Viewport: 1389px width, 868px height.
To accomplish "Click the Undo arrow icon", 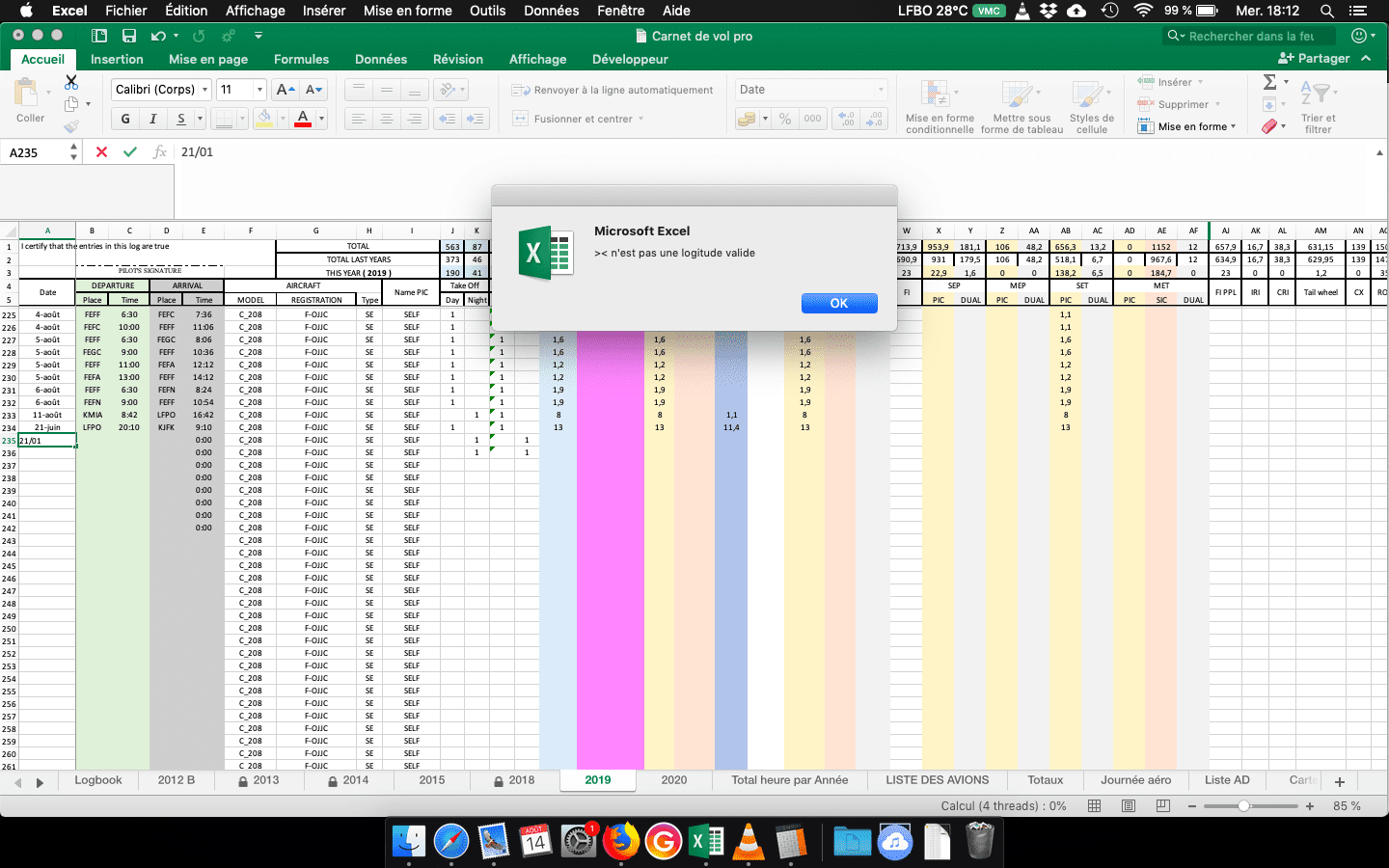I will point(158,36).
